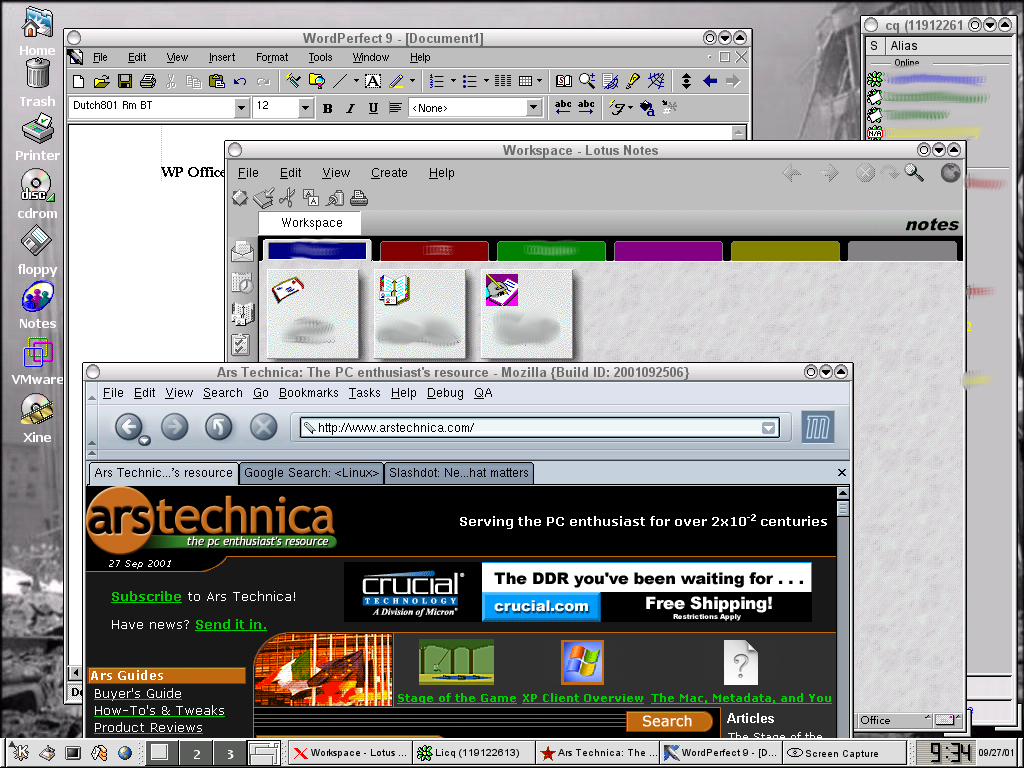The width and height of the screenshot is (1024, 768).
Task: Click the orange Search button
Action: click(x=667, y=721)
